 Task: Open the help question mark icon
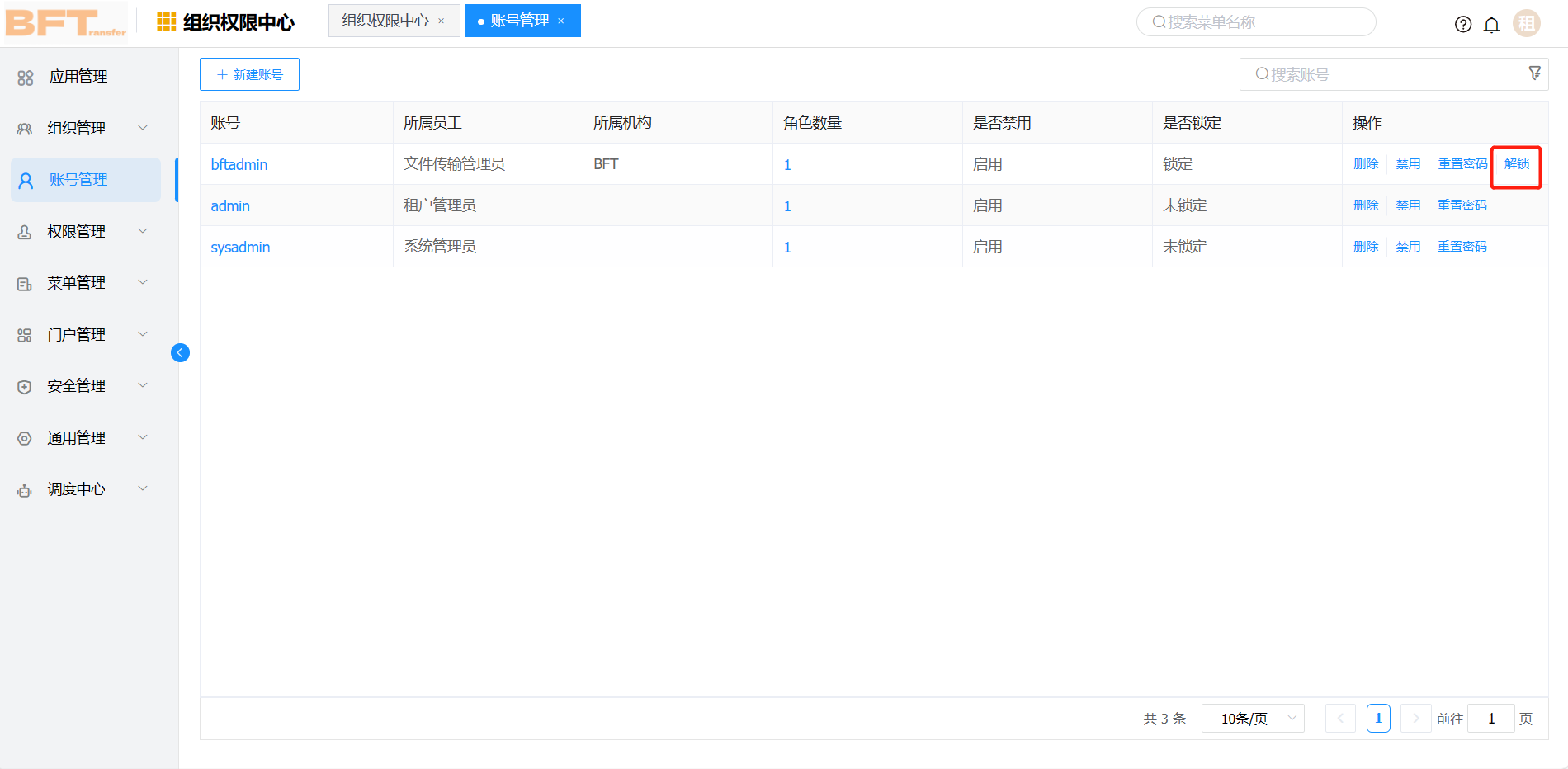1462,24
